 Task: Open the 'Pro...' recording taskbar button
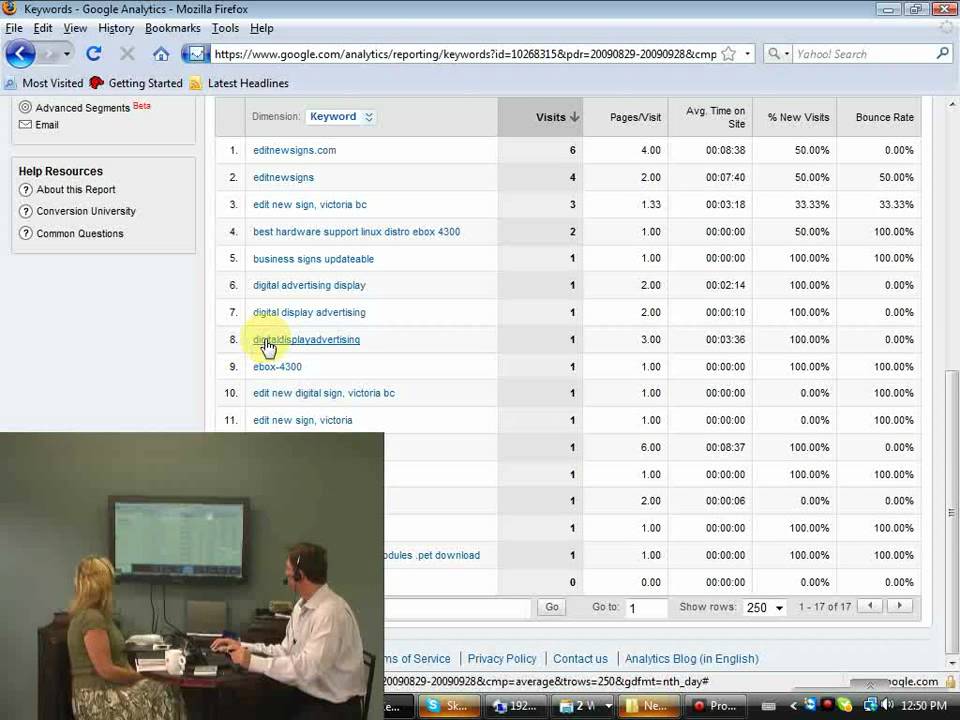(x=716, y=705)
